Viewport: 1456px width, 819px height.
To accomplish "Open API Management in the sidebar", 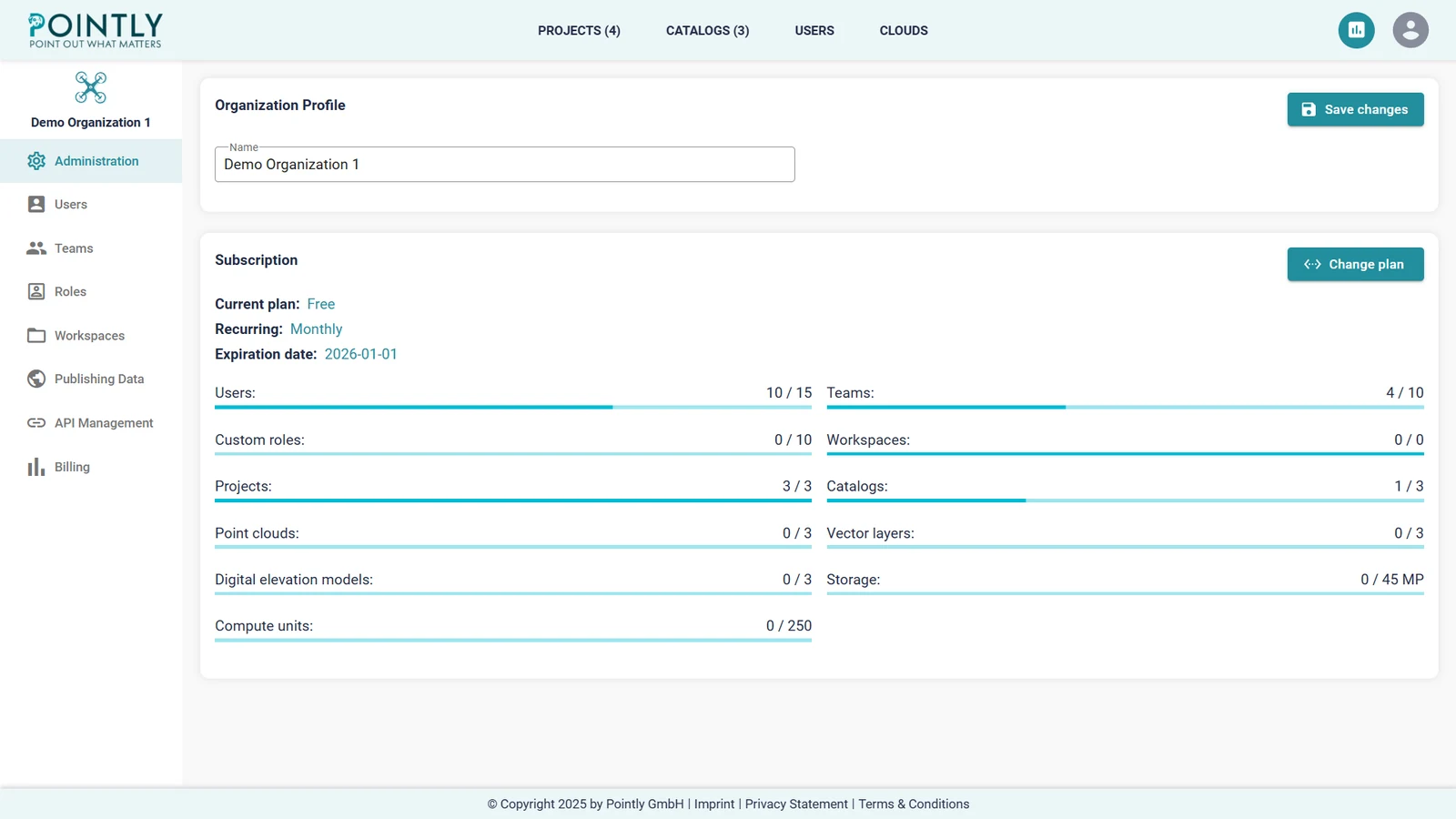I will click(91, 423).
